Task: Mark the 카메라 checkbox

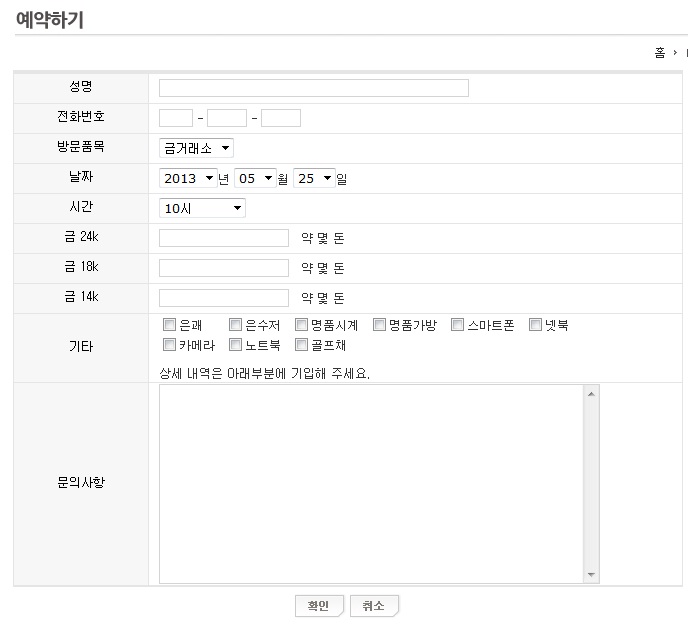Action: pos(169,345)
